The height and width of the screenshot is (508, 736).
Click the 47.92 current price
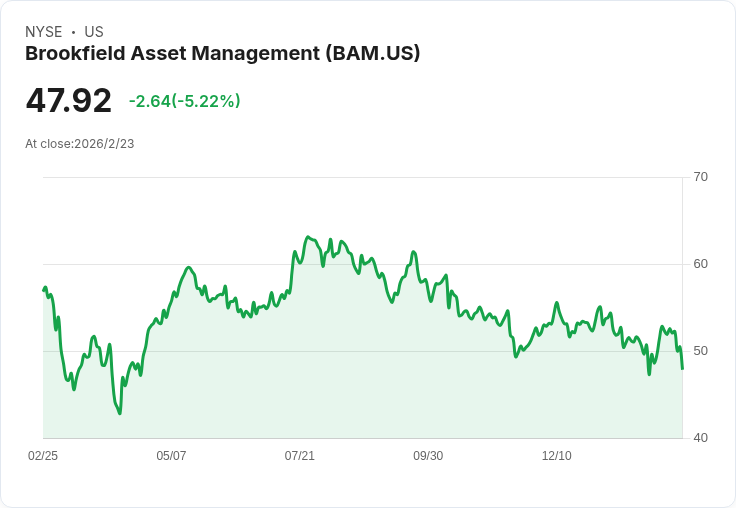pos(69,100)
